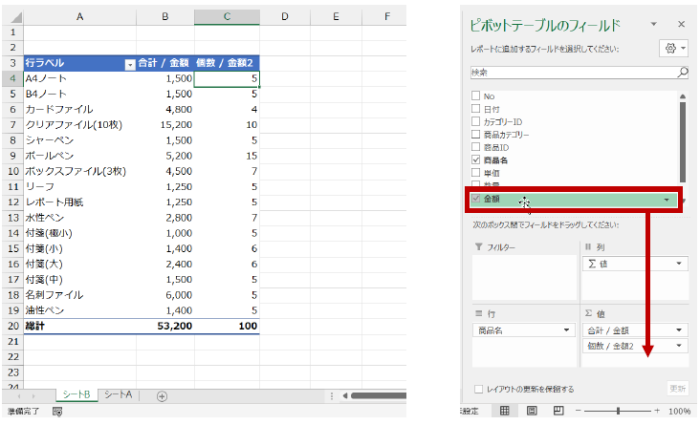Uncheck the 商品名 field checkbox
Image resolution: width=700 pixels, height=425 pixels.
[x=475, y=159]
